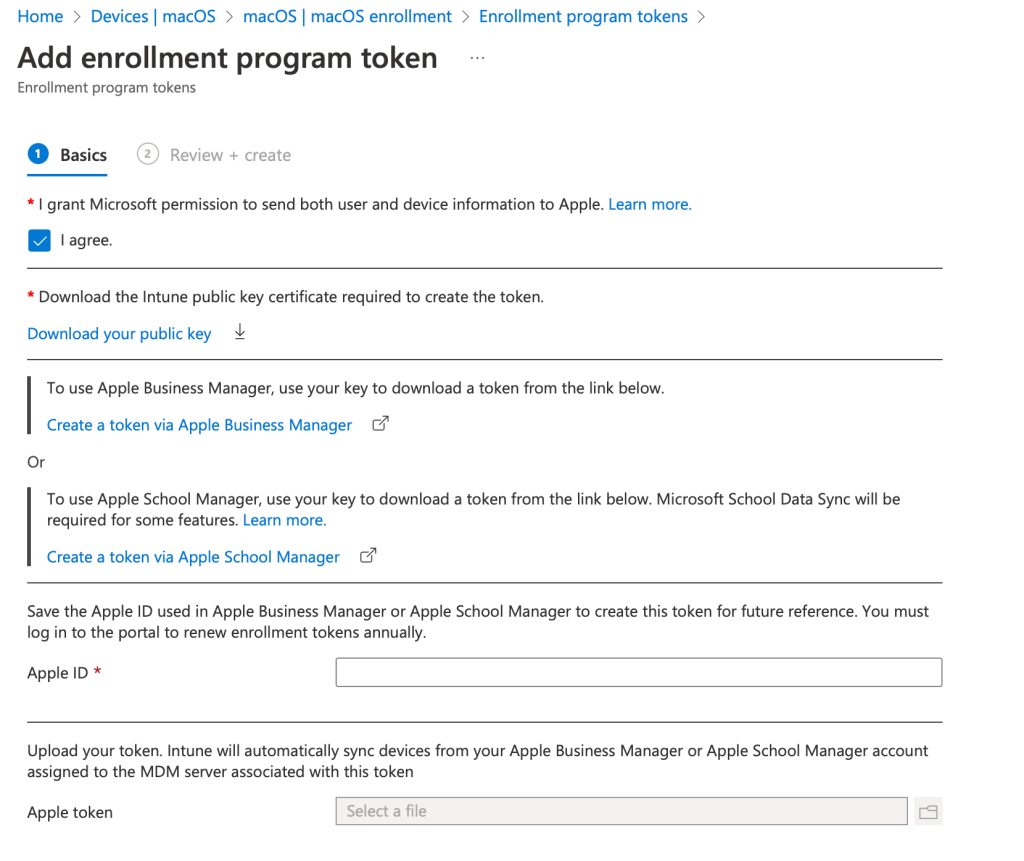The image size is (1024, 861).
Task: Click external link icon for Apple School Manager
Action: (368, 556)
